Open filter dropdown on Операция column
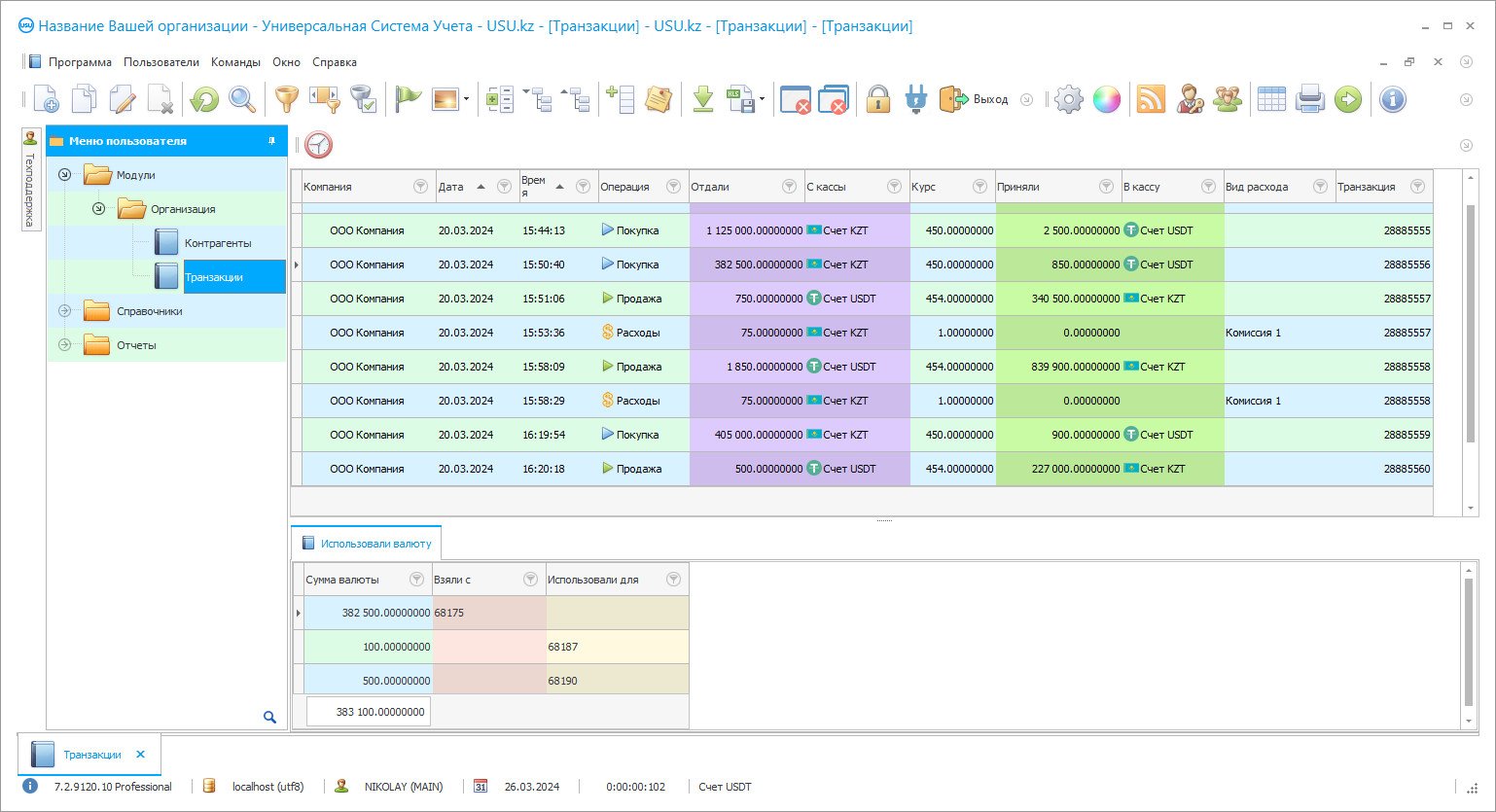 point(672,187)
